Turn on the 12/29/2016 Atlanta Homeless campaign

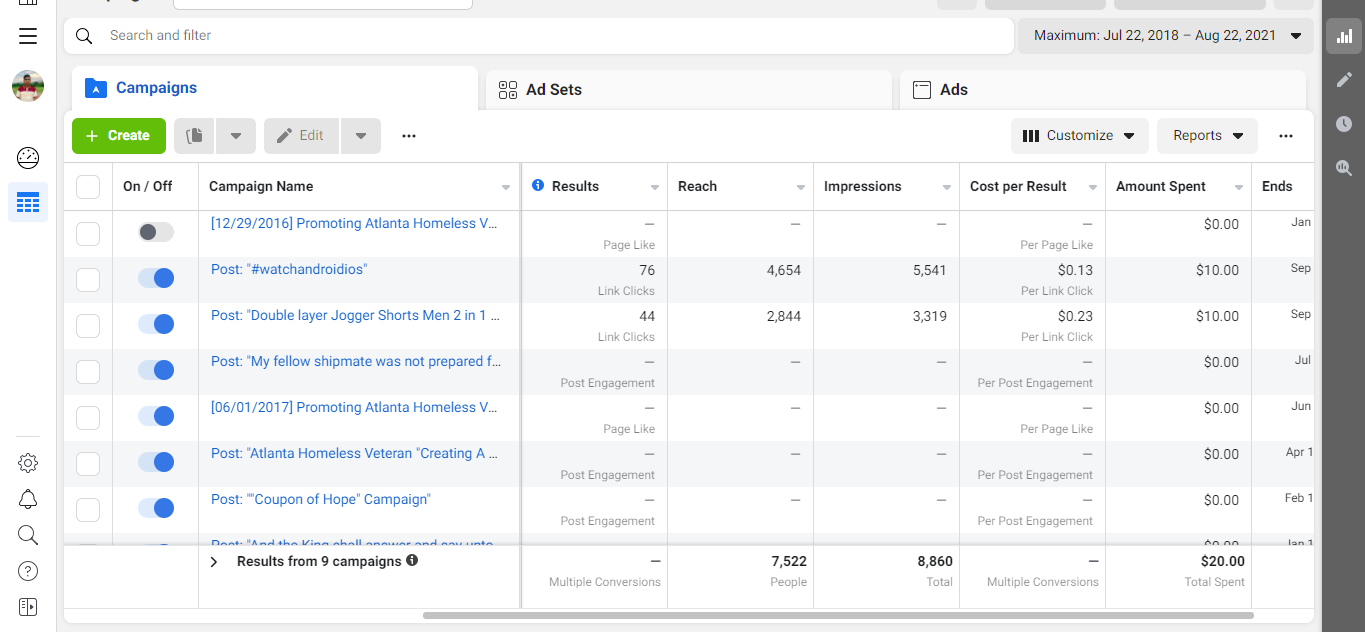(x=156, y=232)
